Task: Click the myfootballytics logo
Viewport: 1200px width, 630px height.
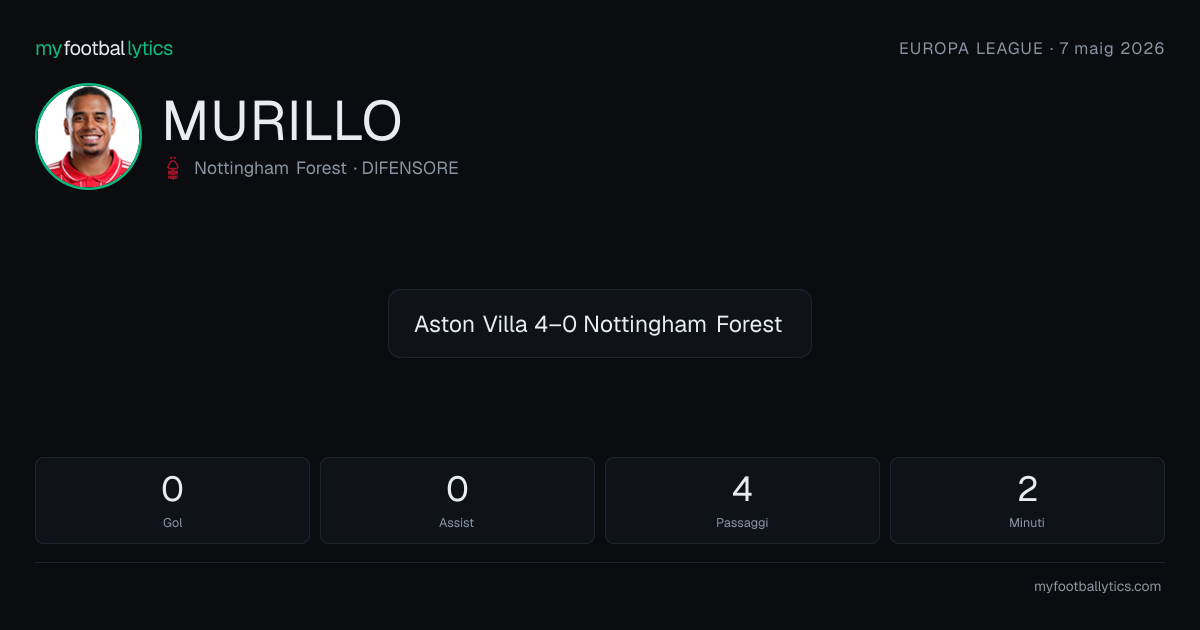Action: (x=104, y=48)
